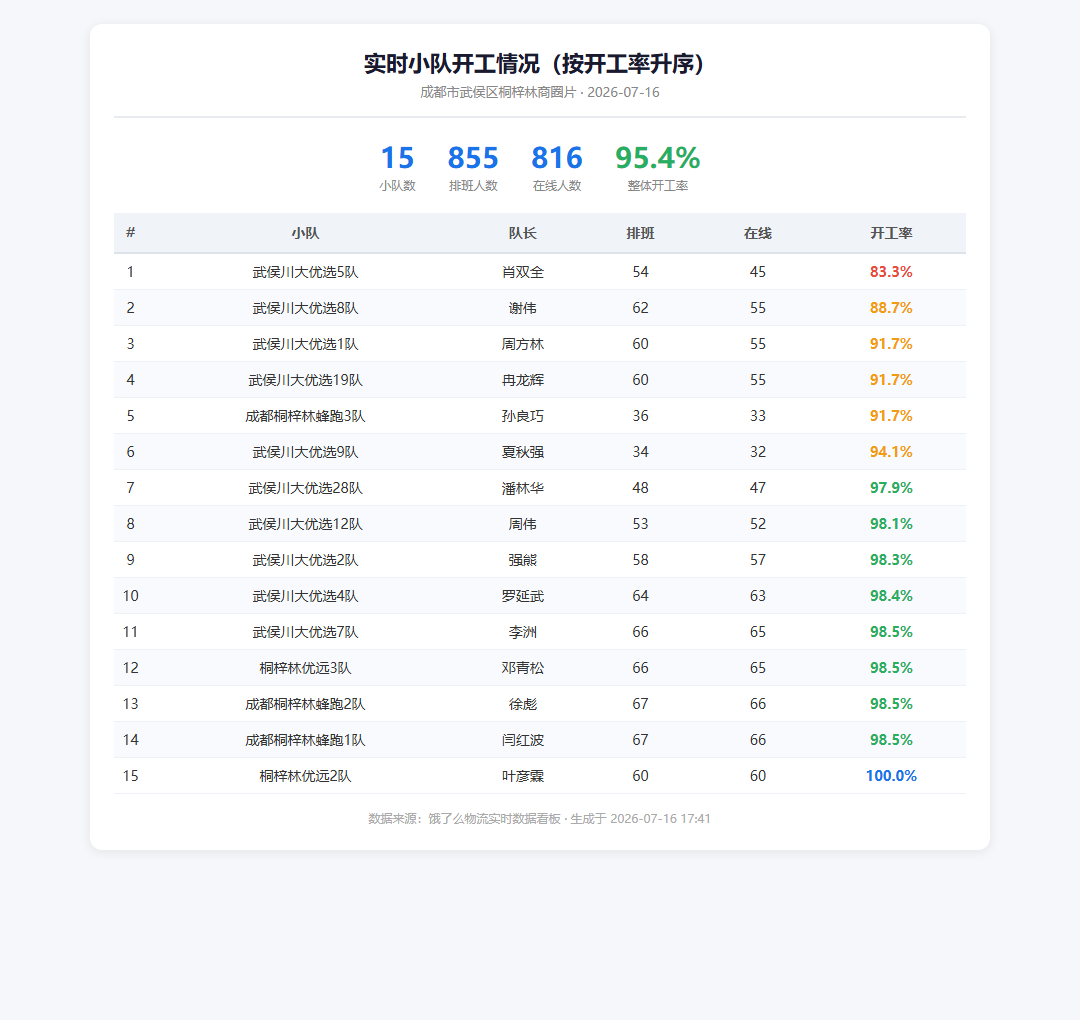The image size is (1080, 1020).
Task: Click the green rate 97.9%
Action: [x=891, y=488]
